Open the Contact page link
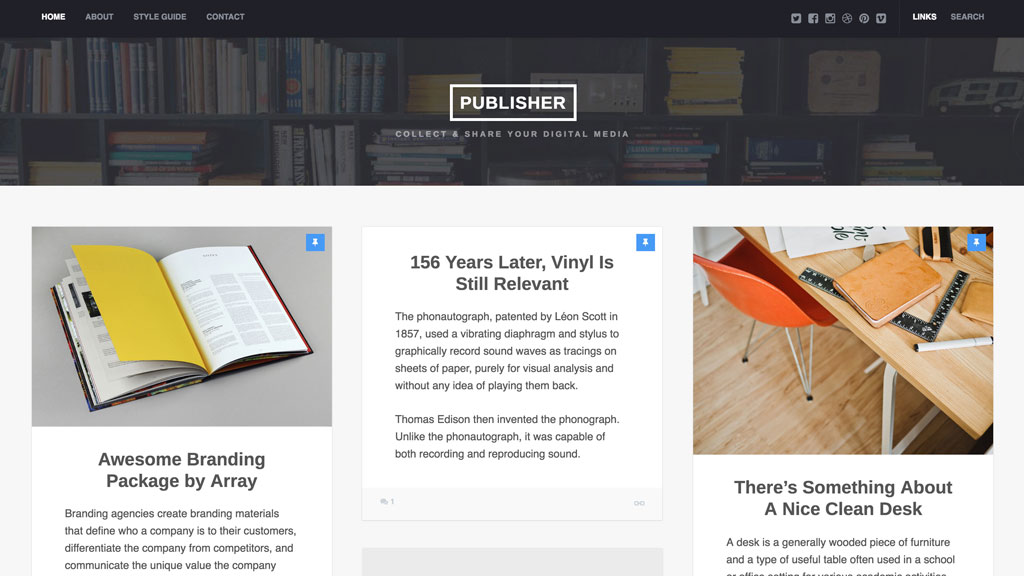Viewport: 1024px width, 576px height. (x=225, y=17)
